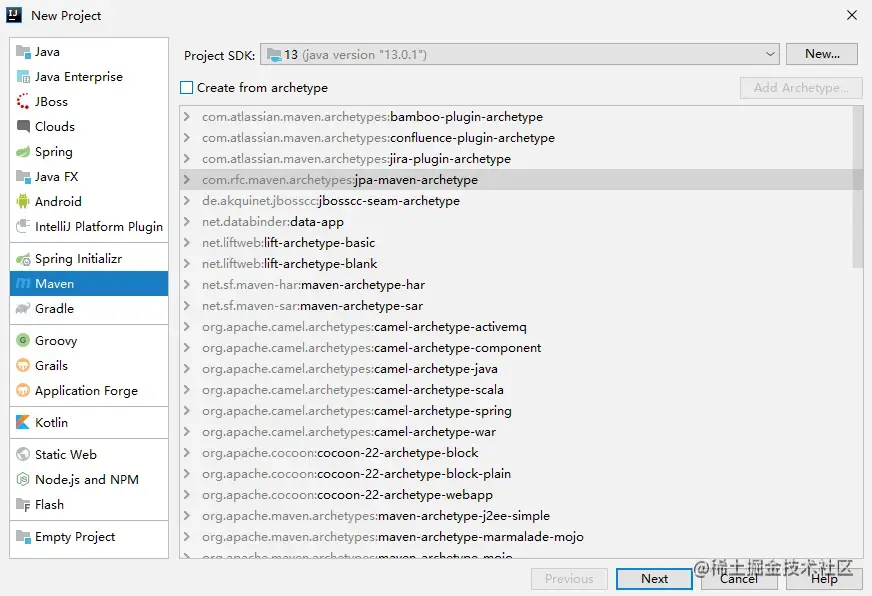This screenshot has width=872, height=596.
Task: Expand jbosscc-seam-archetype entry
Action: (x=187, y=201)
